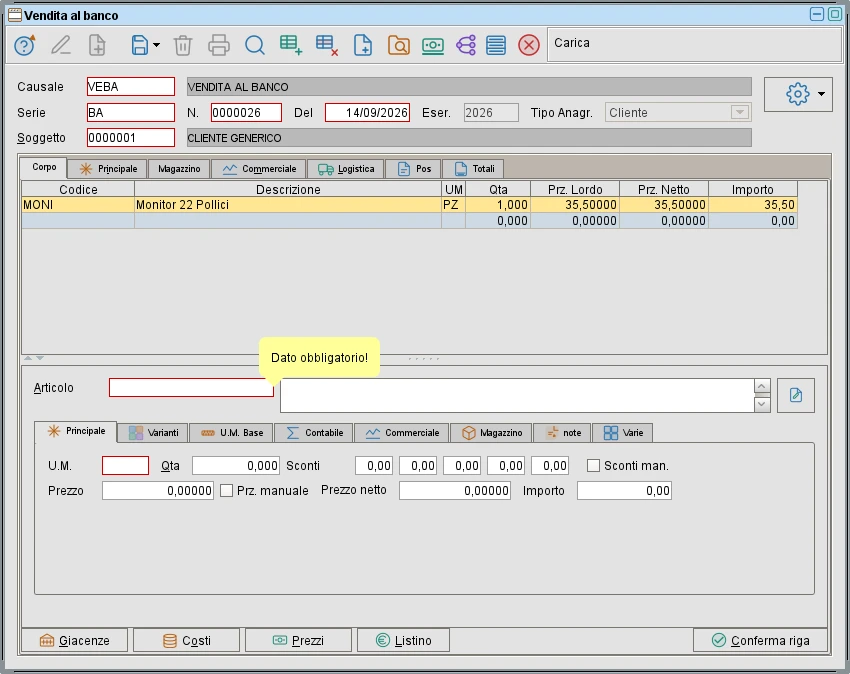Click the Qta quantity field
The width and height of the screenshot is (850, 674).
(236, 466)
